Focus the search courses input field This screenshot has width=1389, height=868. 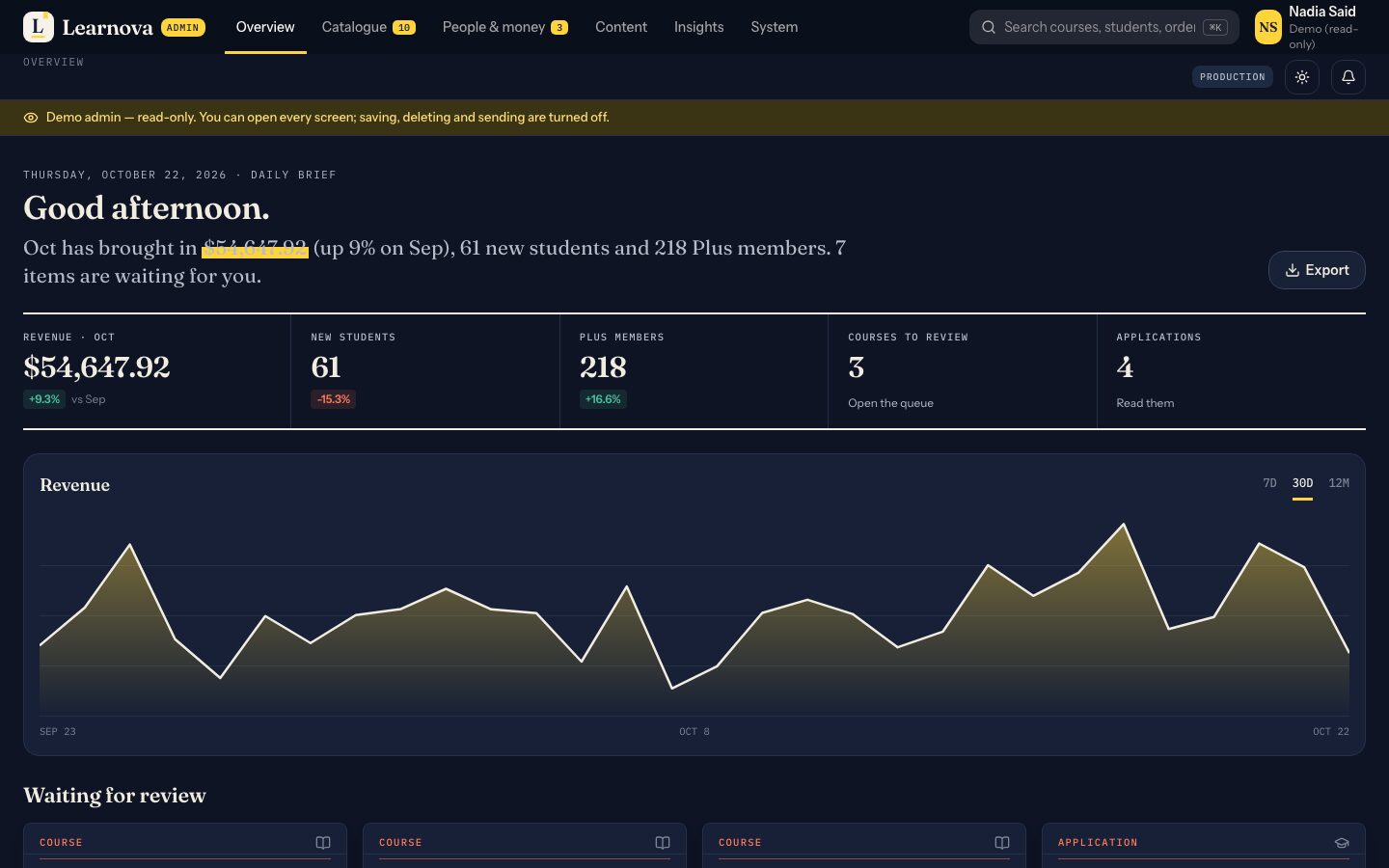[x=1100, y=27]
